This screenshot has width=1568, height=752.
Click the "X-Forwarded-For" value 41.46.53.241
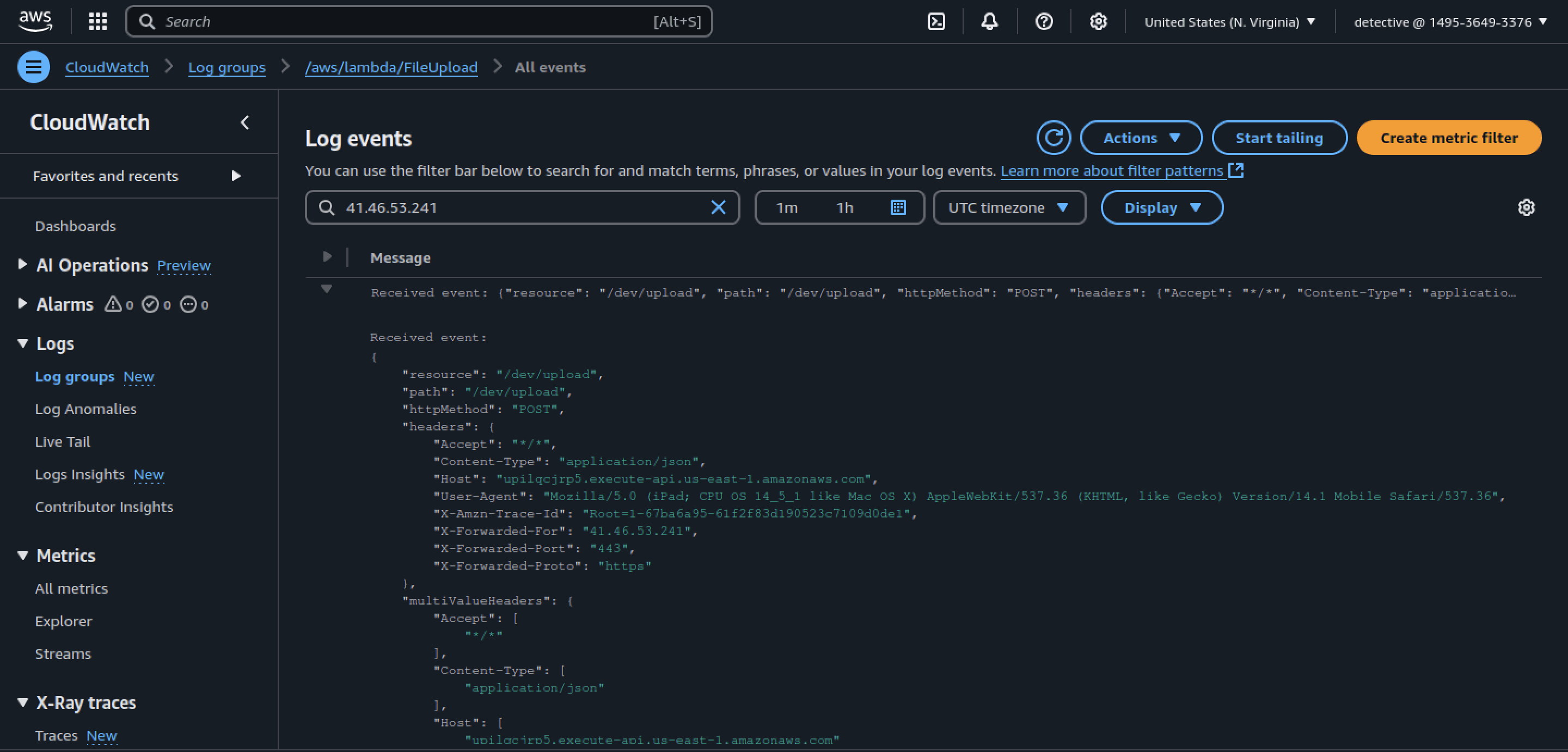[636, 531]
